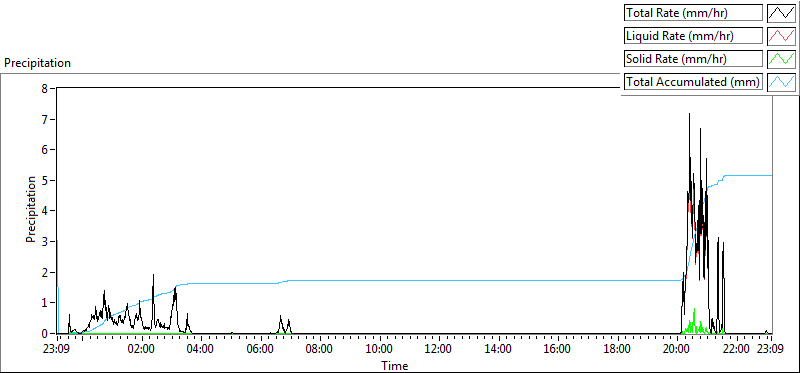Click the Liquid Rate red line icon
This screenshot has height=373, width=800.
pyautogui.click(x=781, y=36)
